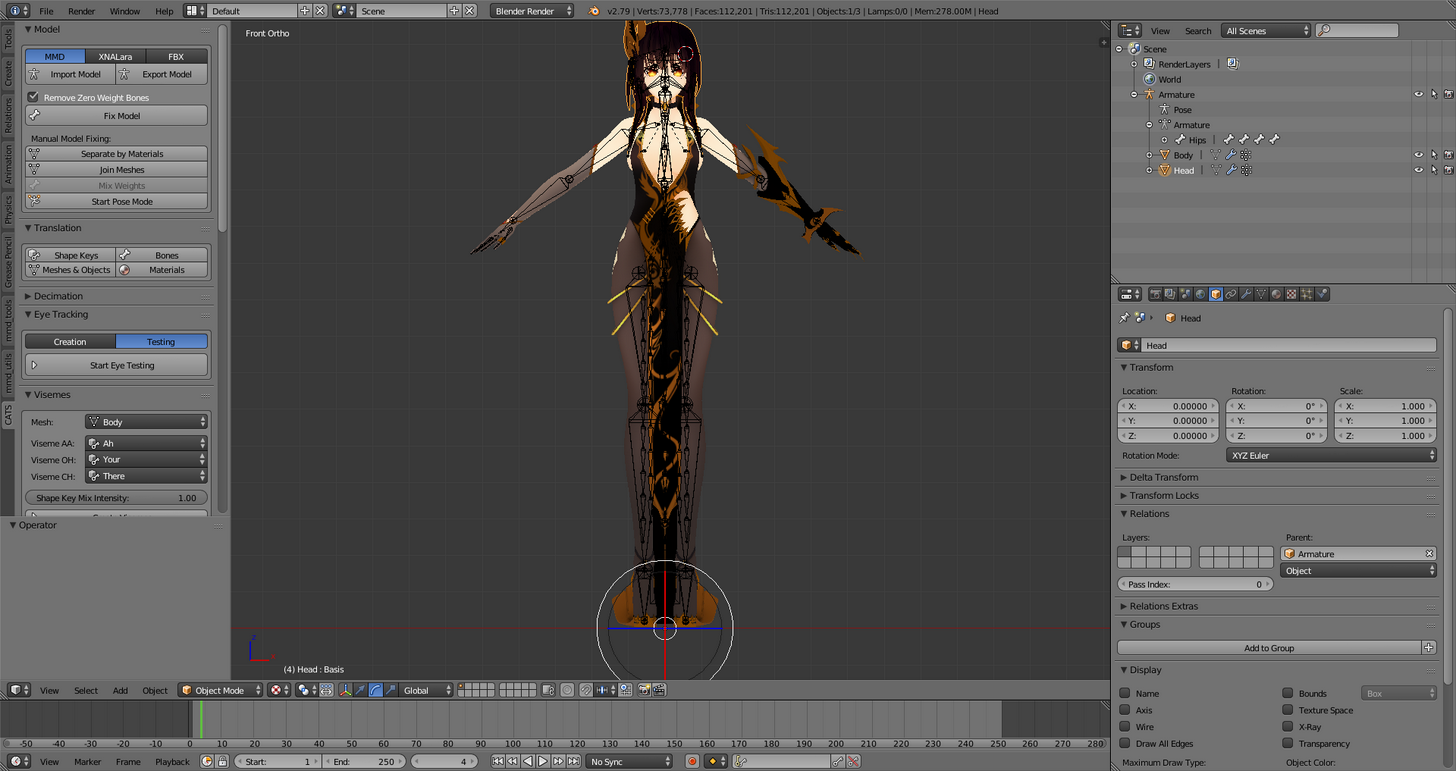Click the Shape Key Mix Intensity slider

point(117,498)
